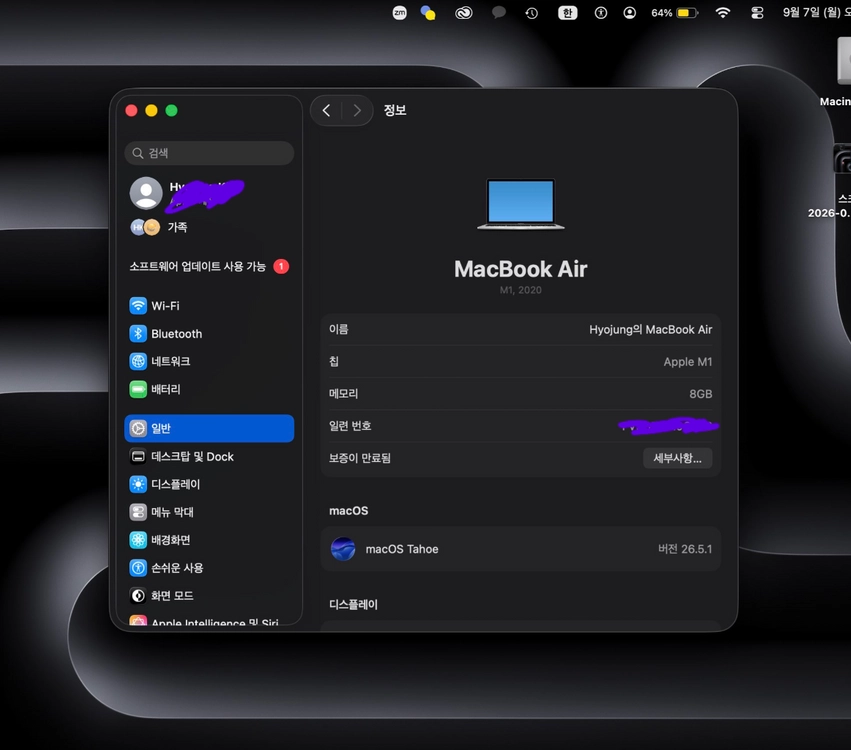Click the macOS Tahoe name text
Screen dimensions: 851x750
(x=402, y=549)
